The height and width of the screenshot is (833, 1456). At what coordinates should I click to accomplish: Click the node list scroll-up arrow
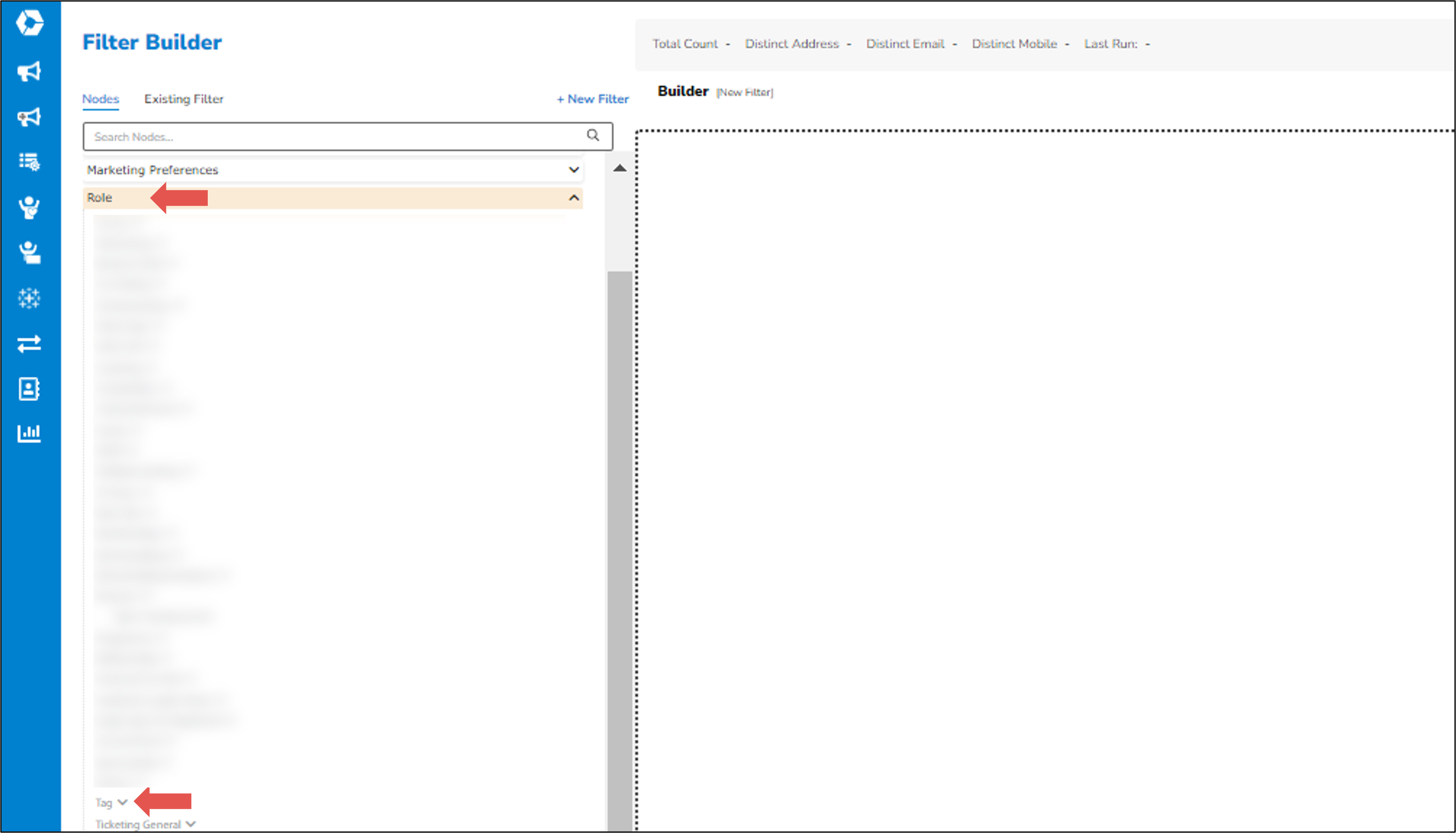[619, 168]
